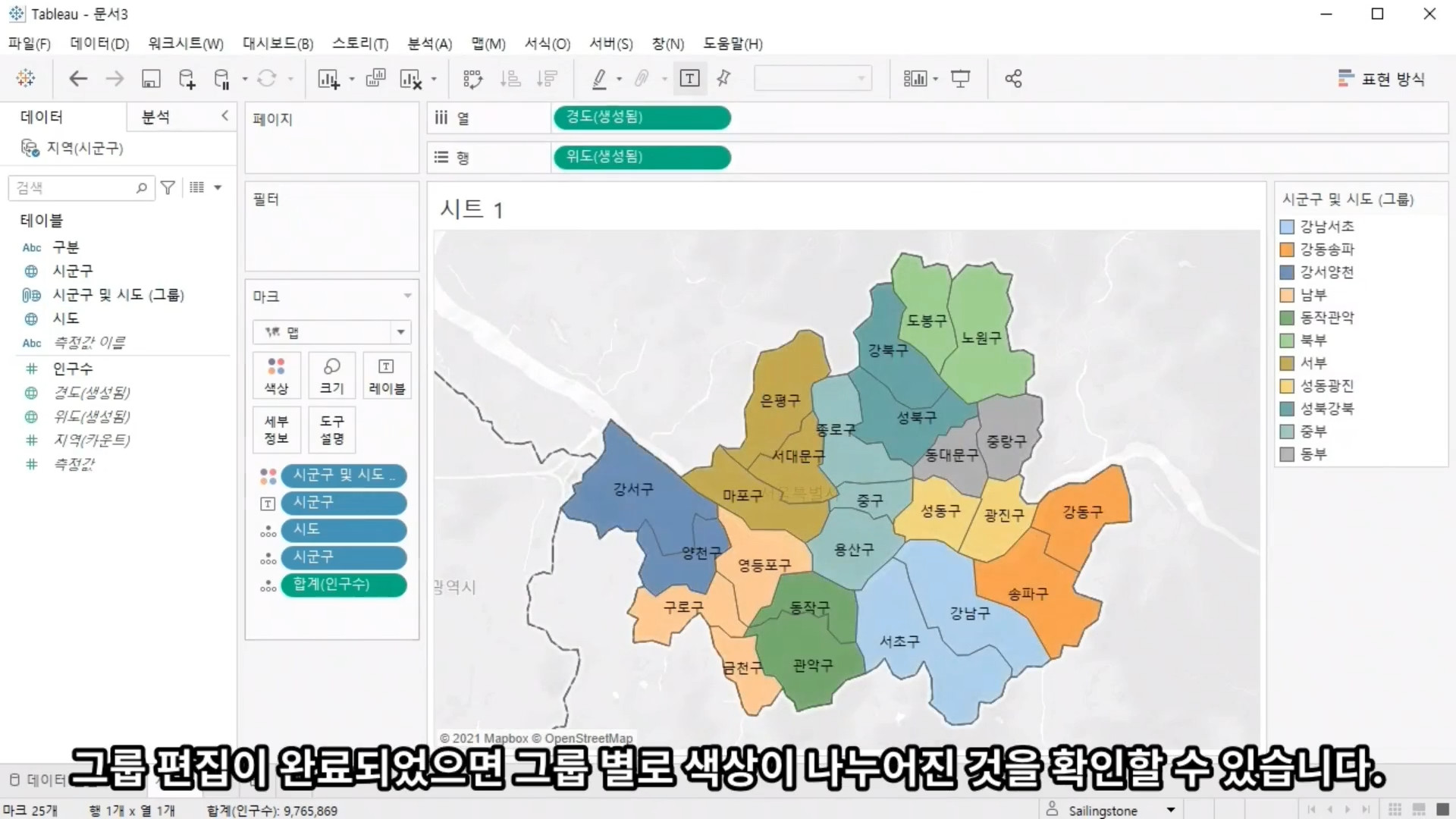This screenshot has width=1456, height=819.
Task: Toggle the Fix axis pin icon
Action: [x=723, y=79]
